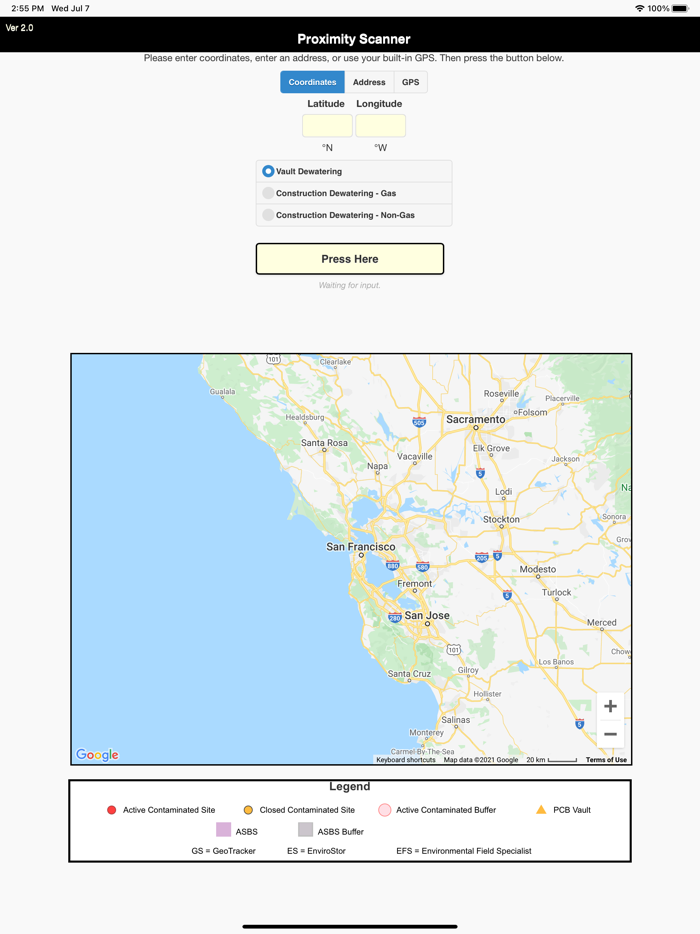Click the San Francisco label on map

[x=360, y=547]
